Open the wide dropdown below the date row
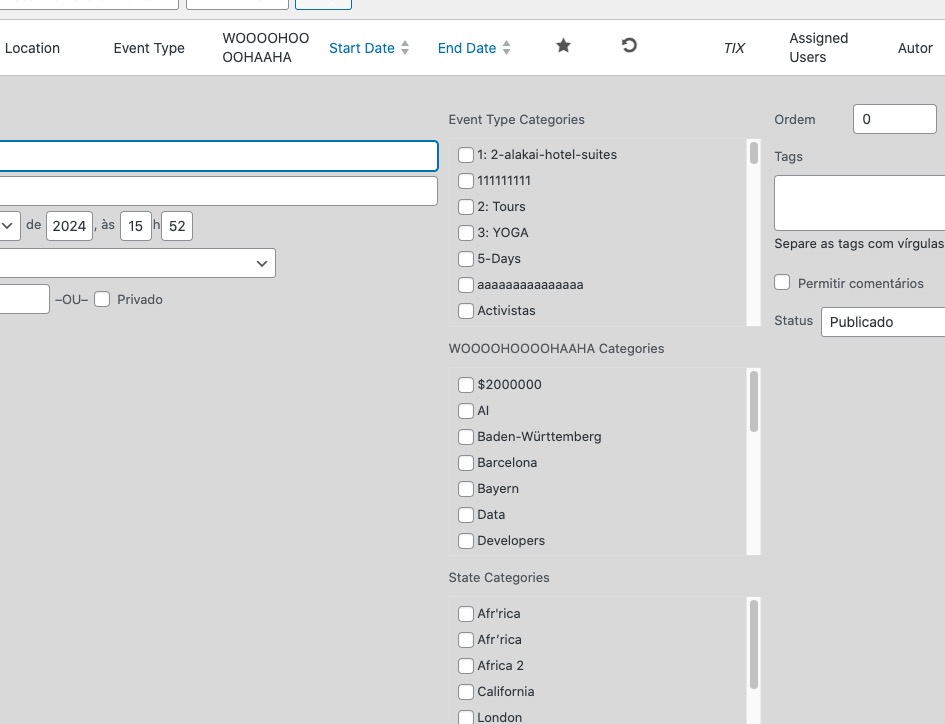The height and width of the screenshot is (724, 945). (x=137, y=263)
